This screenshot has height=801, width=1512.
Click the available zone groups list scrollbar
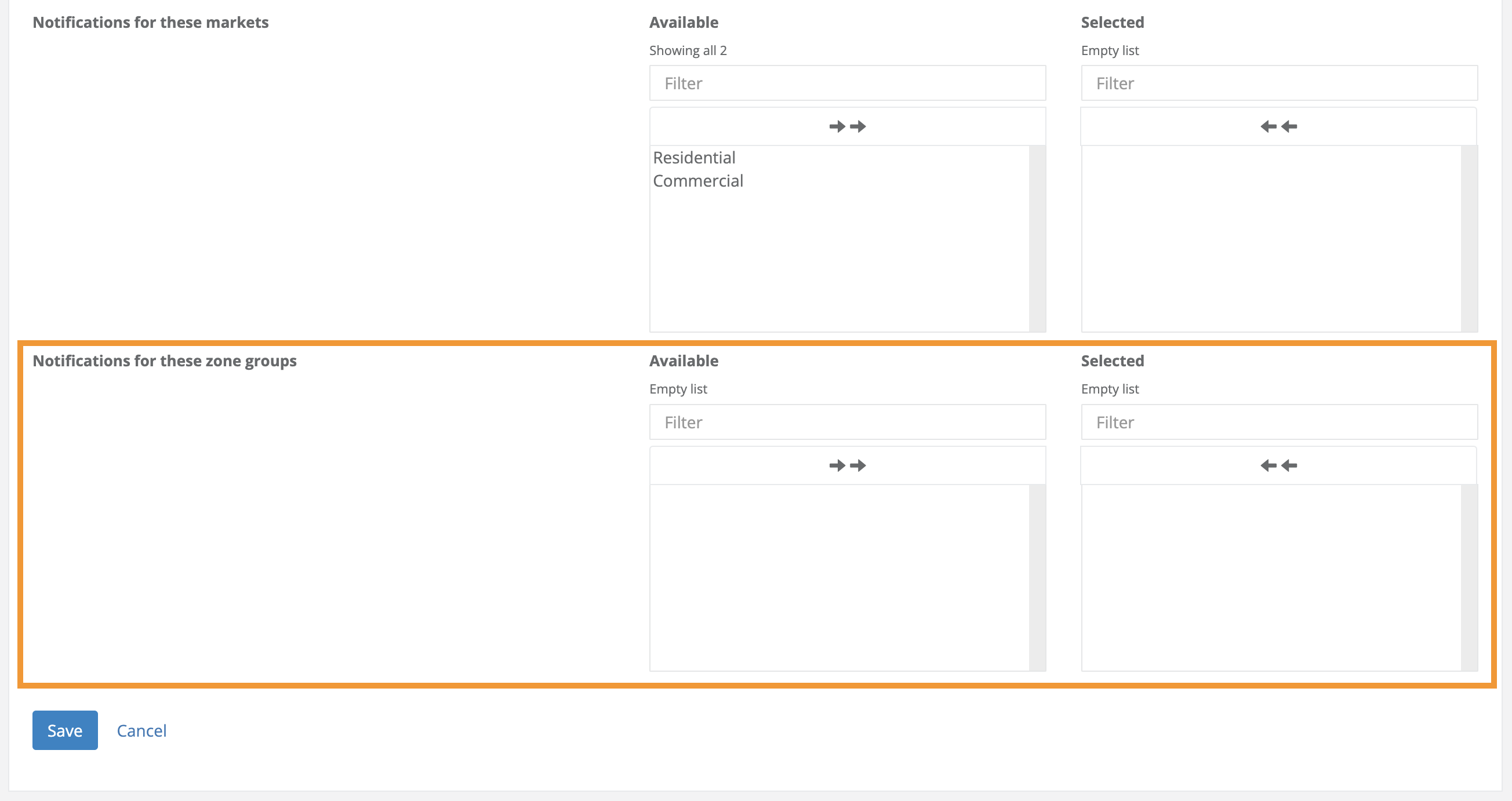tap(1037, 577)
